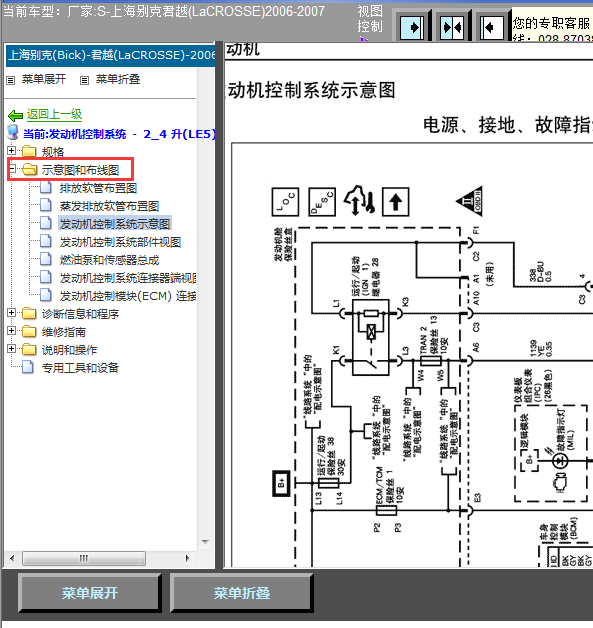The image size is (593, 628).
Task: Select the 规格 folder
Action: coord(52,152)
